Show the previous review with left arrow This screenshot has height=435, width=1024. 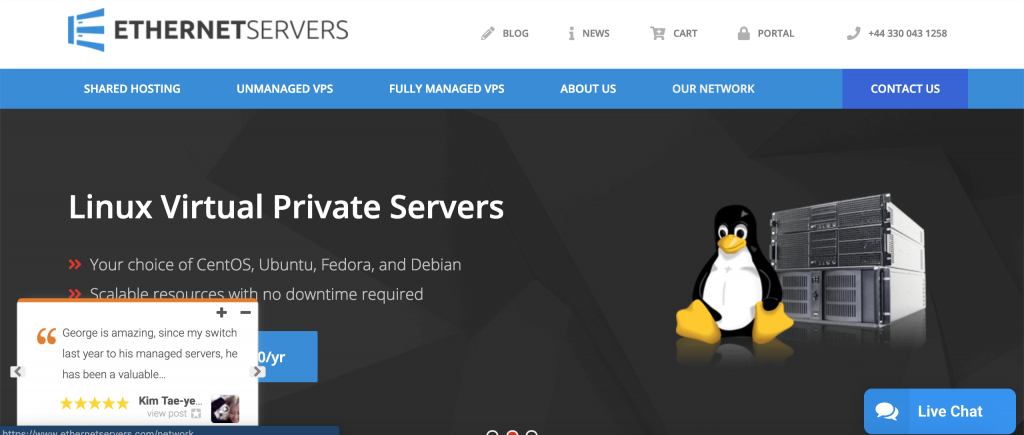coord(18,371)
